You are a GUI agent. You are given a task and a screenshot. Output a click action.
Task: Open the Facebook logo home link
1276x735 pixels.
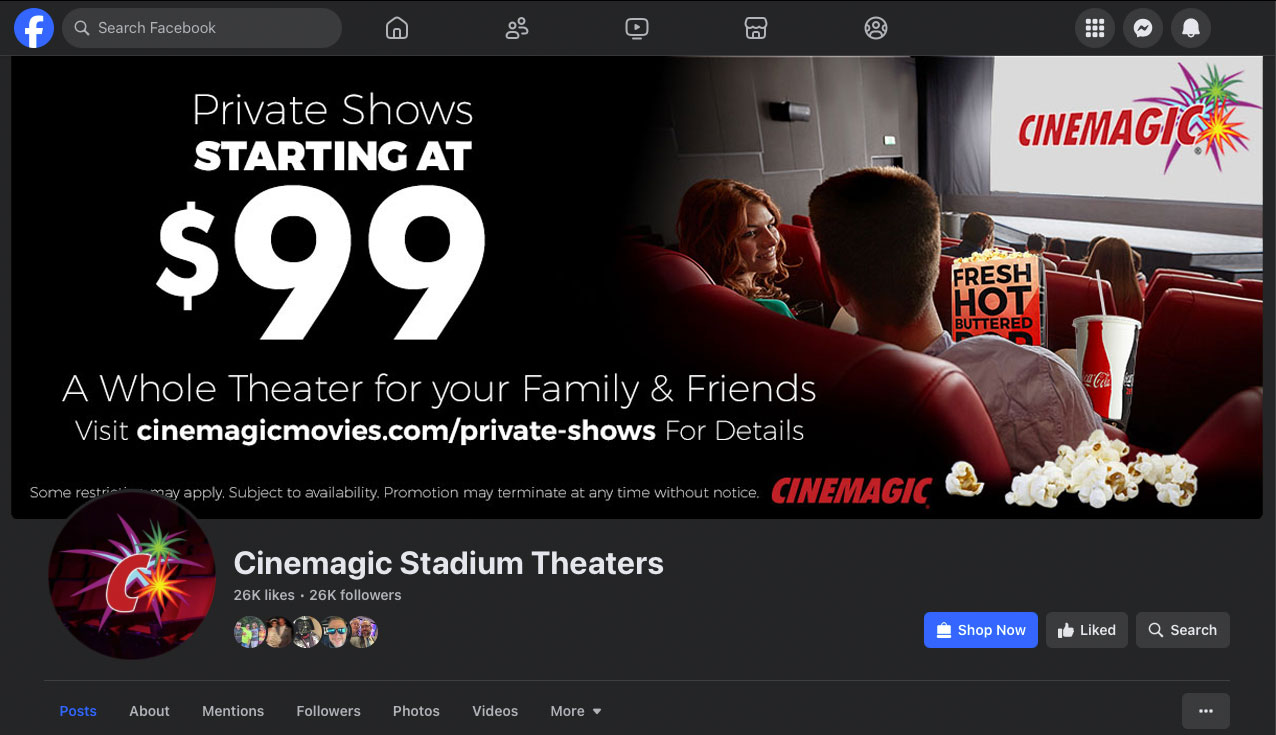[34, 28]
